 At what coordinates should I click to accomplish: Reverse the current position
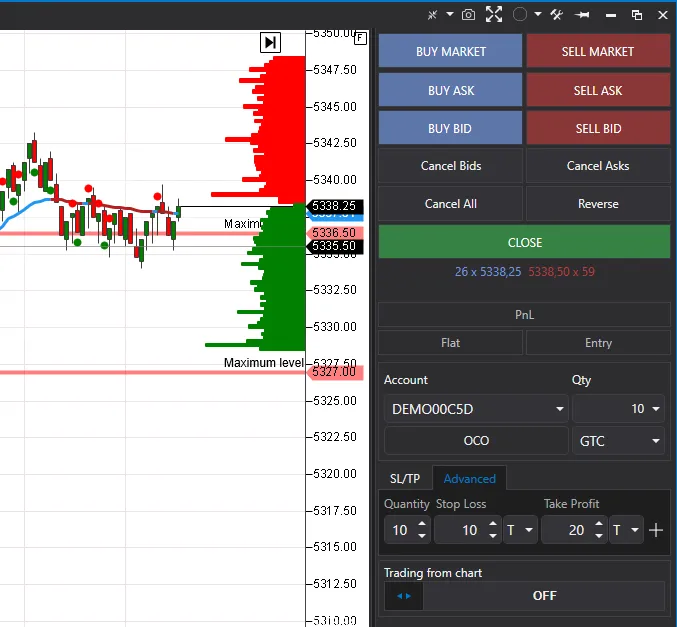[x=598, y=204]
